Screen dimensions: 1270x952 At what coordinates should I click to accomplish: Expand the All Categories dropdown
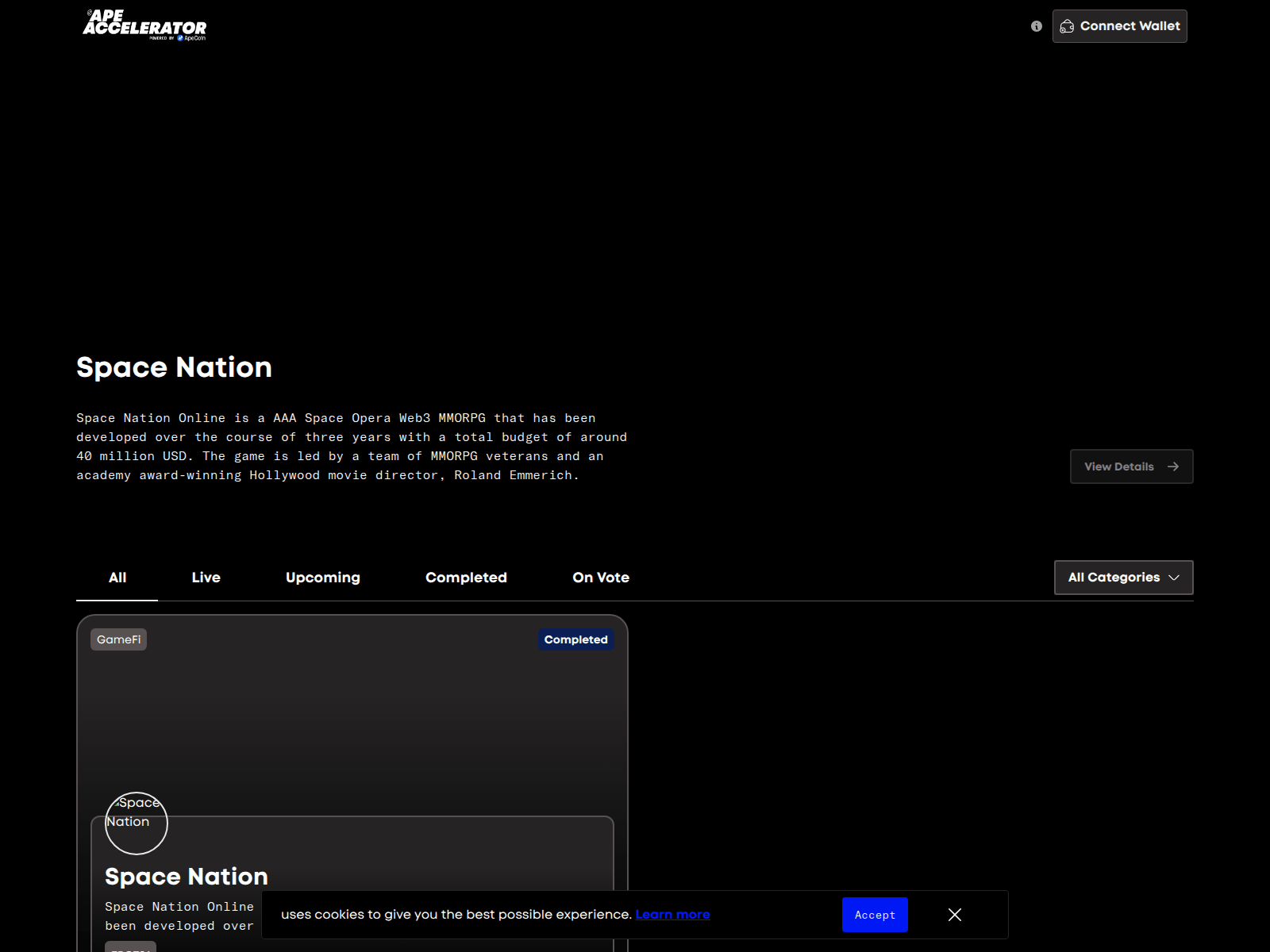[x=1122, y=578]
